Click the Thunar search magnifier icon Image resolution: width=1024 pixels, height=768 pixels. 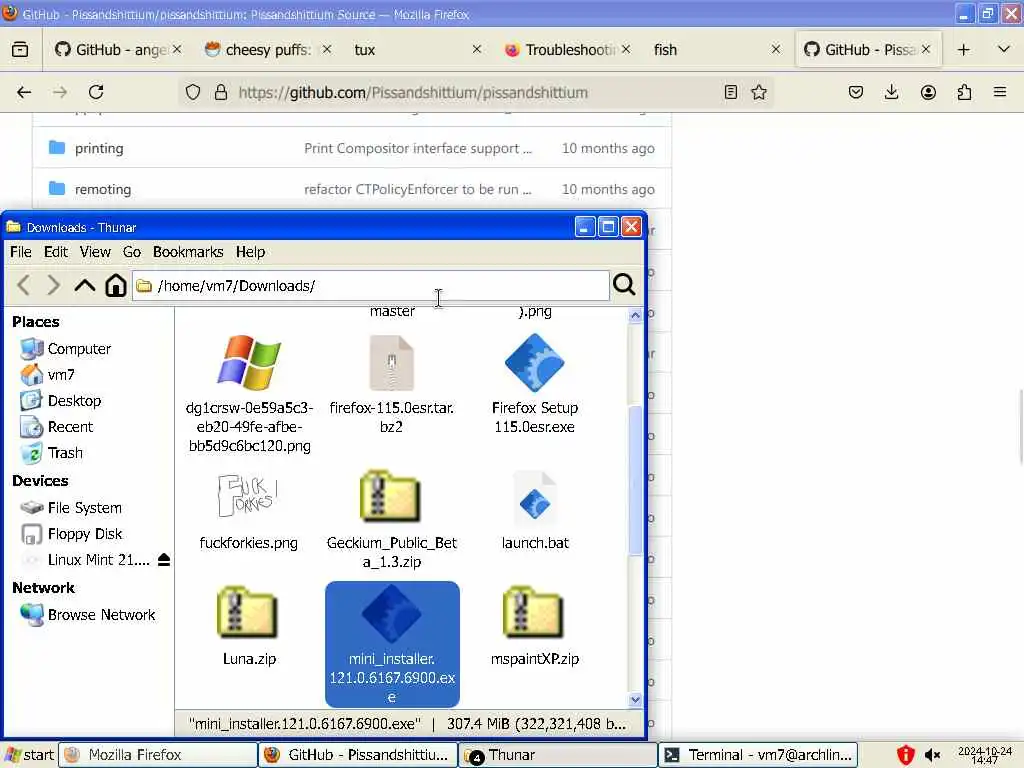coord(624,285)
